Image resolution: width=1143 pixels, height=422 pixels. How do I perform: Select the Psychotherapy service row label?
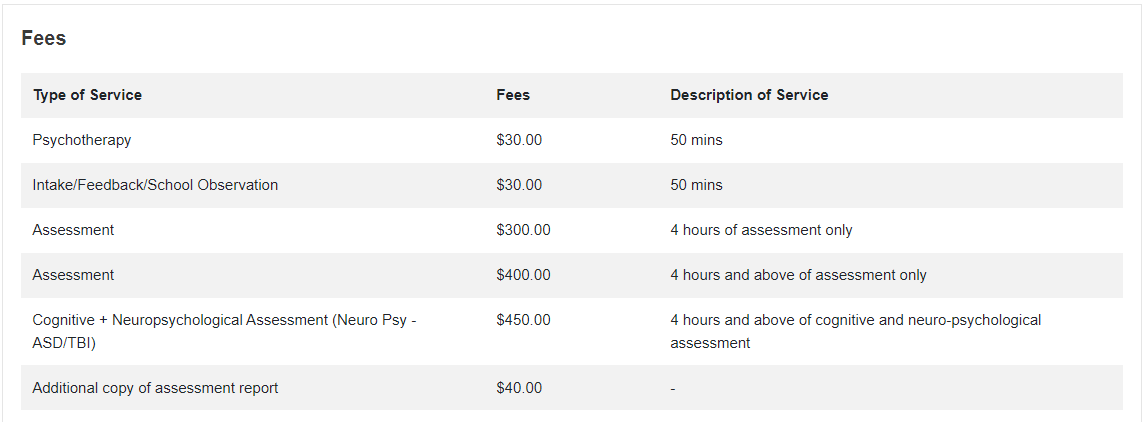click(82, 140)
